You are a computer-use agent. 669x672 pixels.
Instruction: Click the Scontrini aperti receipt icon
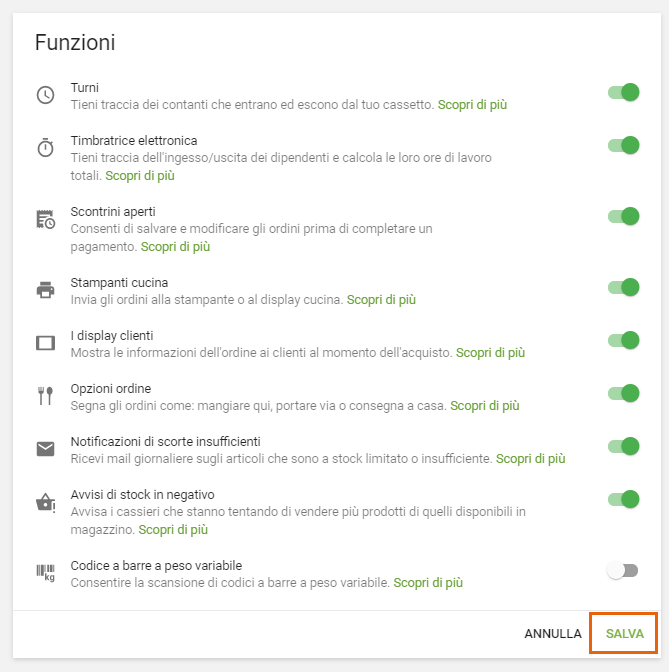point(45,220)
